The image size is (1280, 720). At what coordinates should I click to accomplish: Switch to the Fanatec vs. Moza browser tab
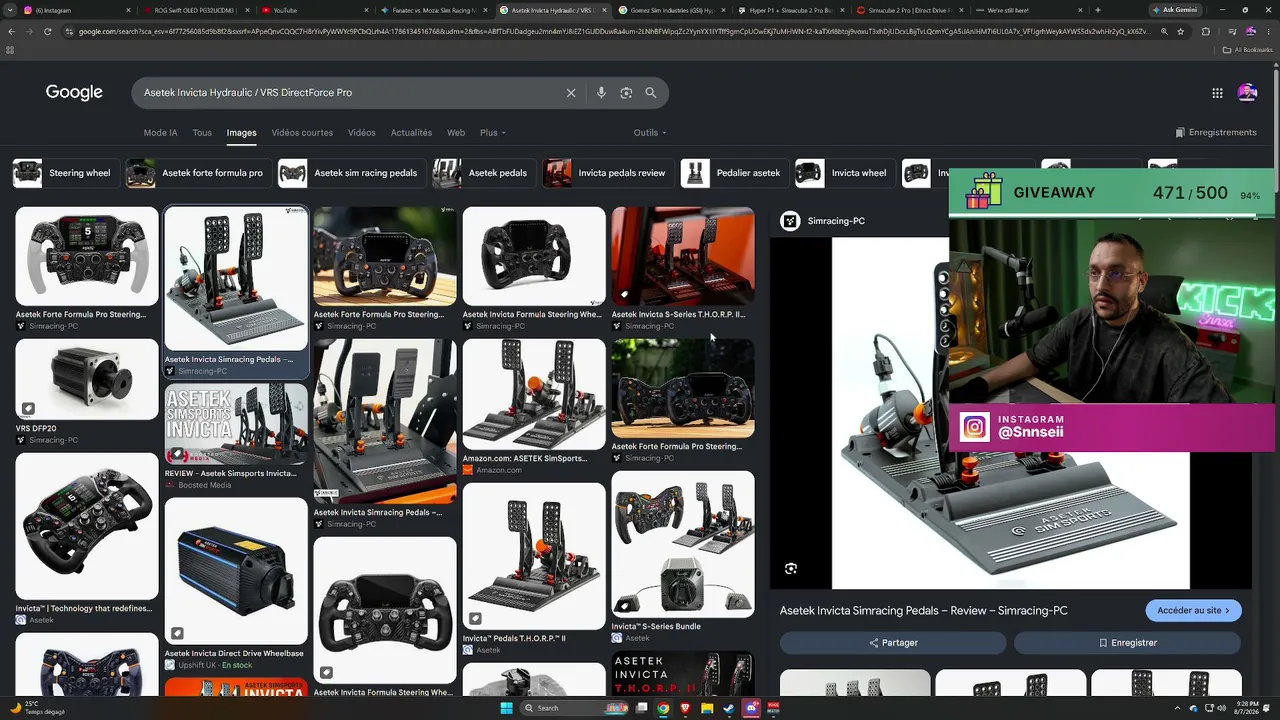(x=435, y=10)
